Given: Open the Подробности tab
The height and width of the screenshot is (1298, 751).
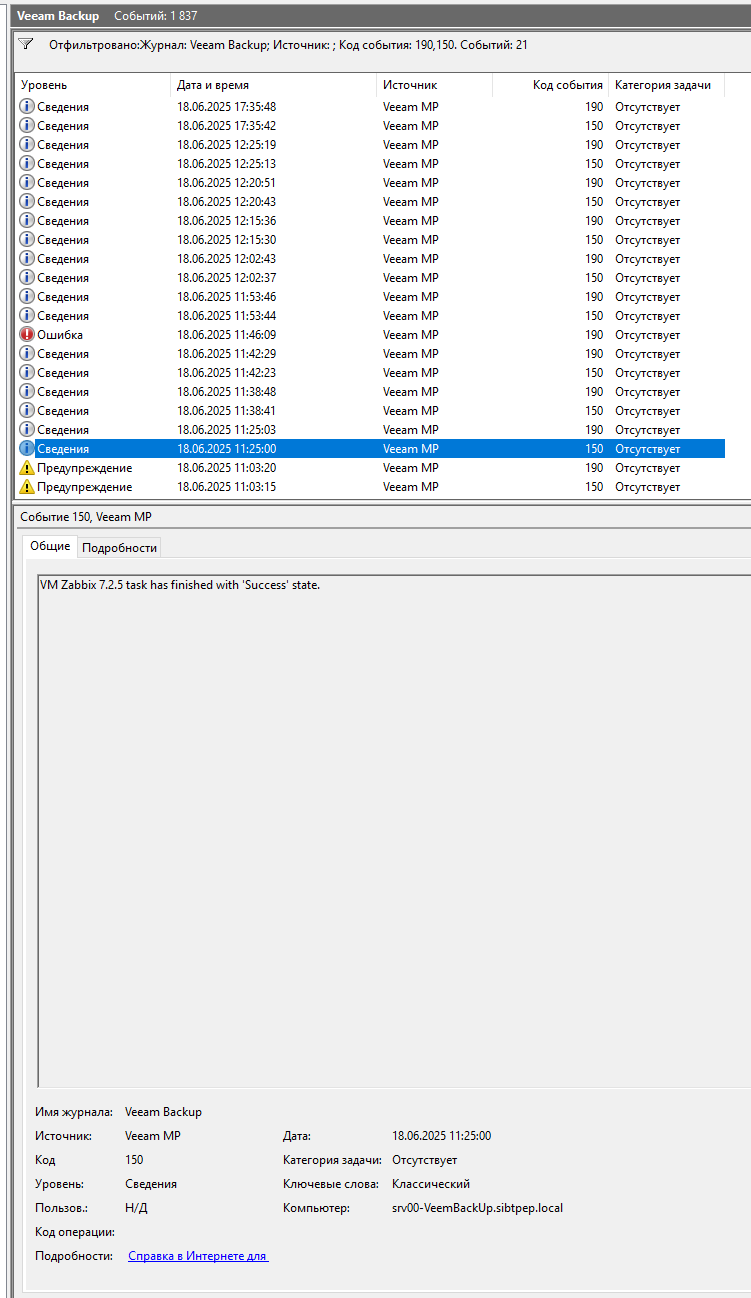Looking at the screenshot, I should point(119,547).
